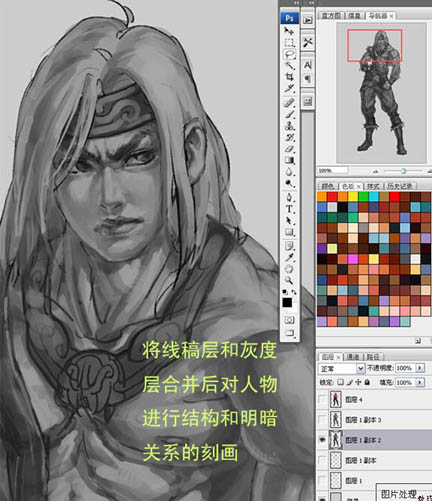
Task: Open the opacity slider arrow
Action: [x=420, y=368]
